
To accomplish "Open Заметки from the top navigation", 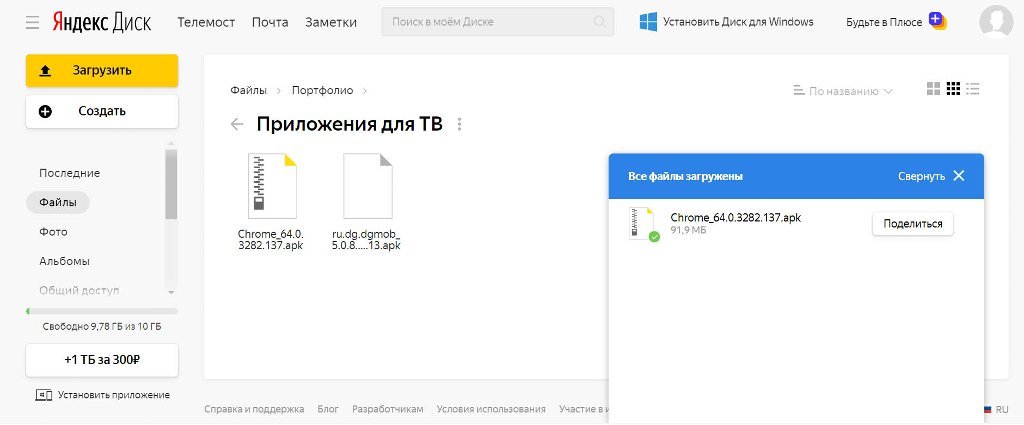I will pyautogui.click(x=330, y=22).
